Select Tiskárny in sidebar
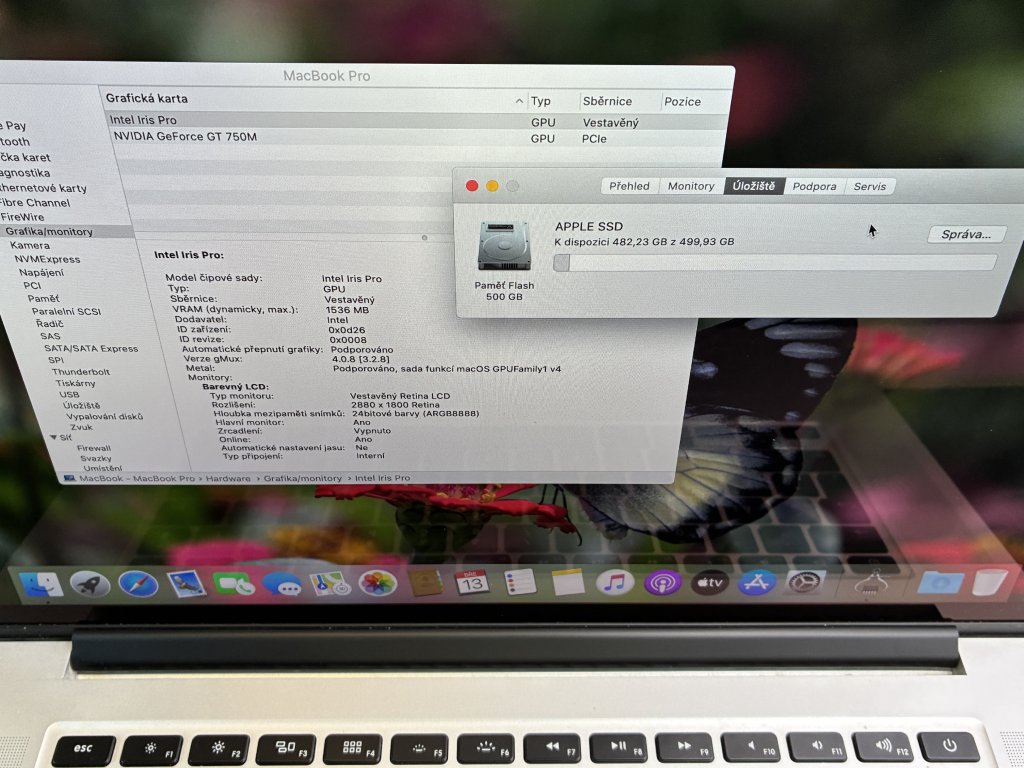Viewport: 1024px width, 768px height. 75,383
